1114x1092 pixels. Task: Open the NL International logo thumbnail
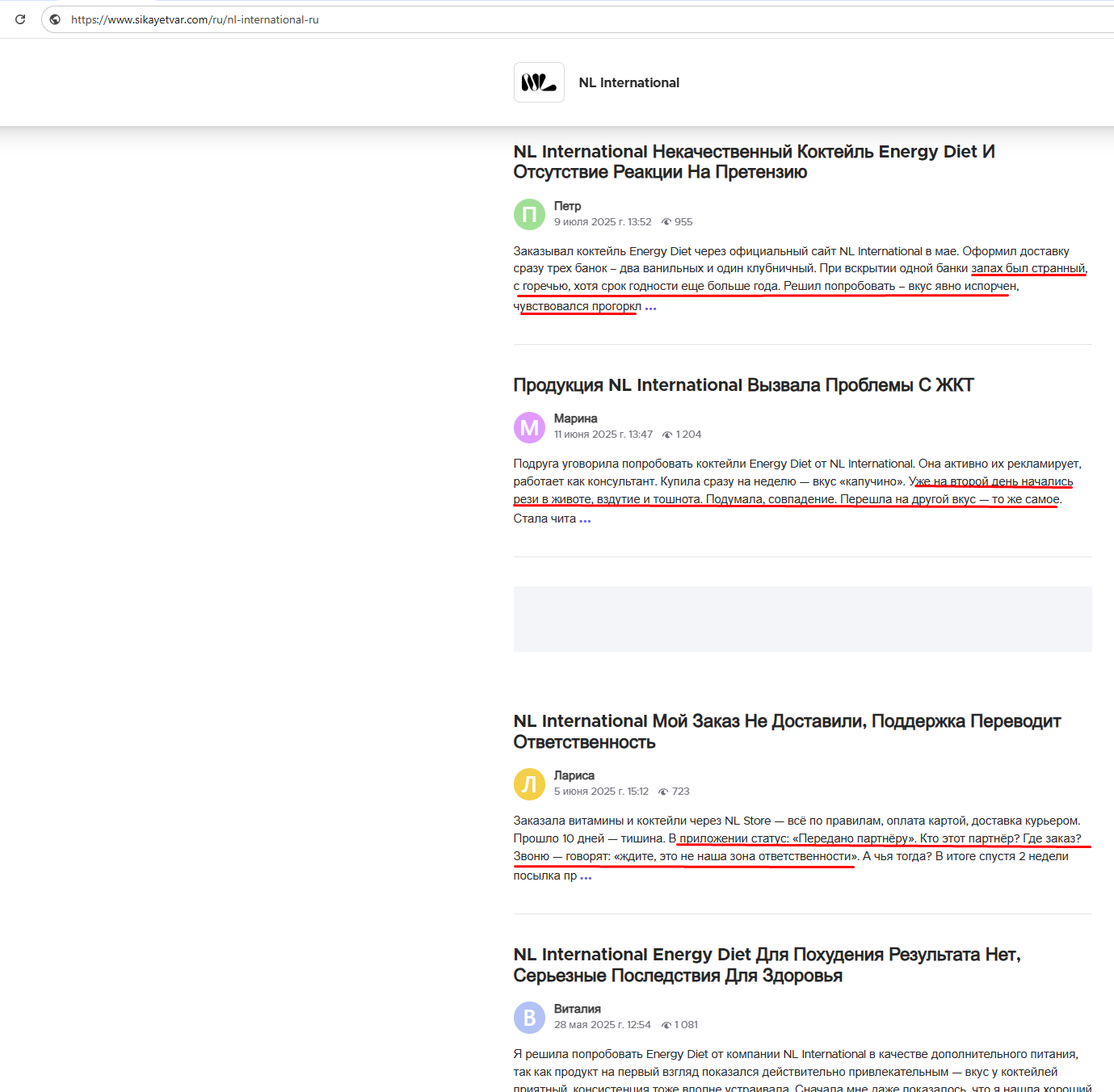539,82
